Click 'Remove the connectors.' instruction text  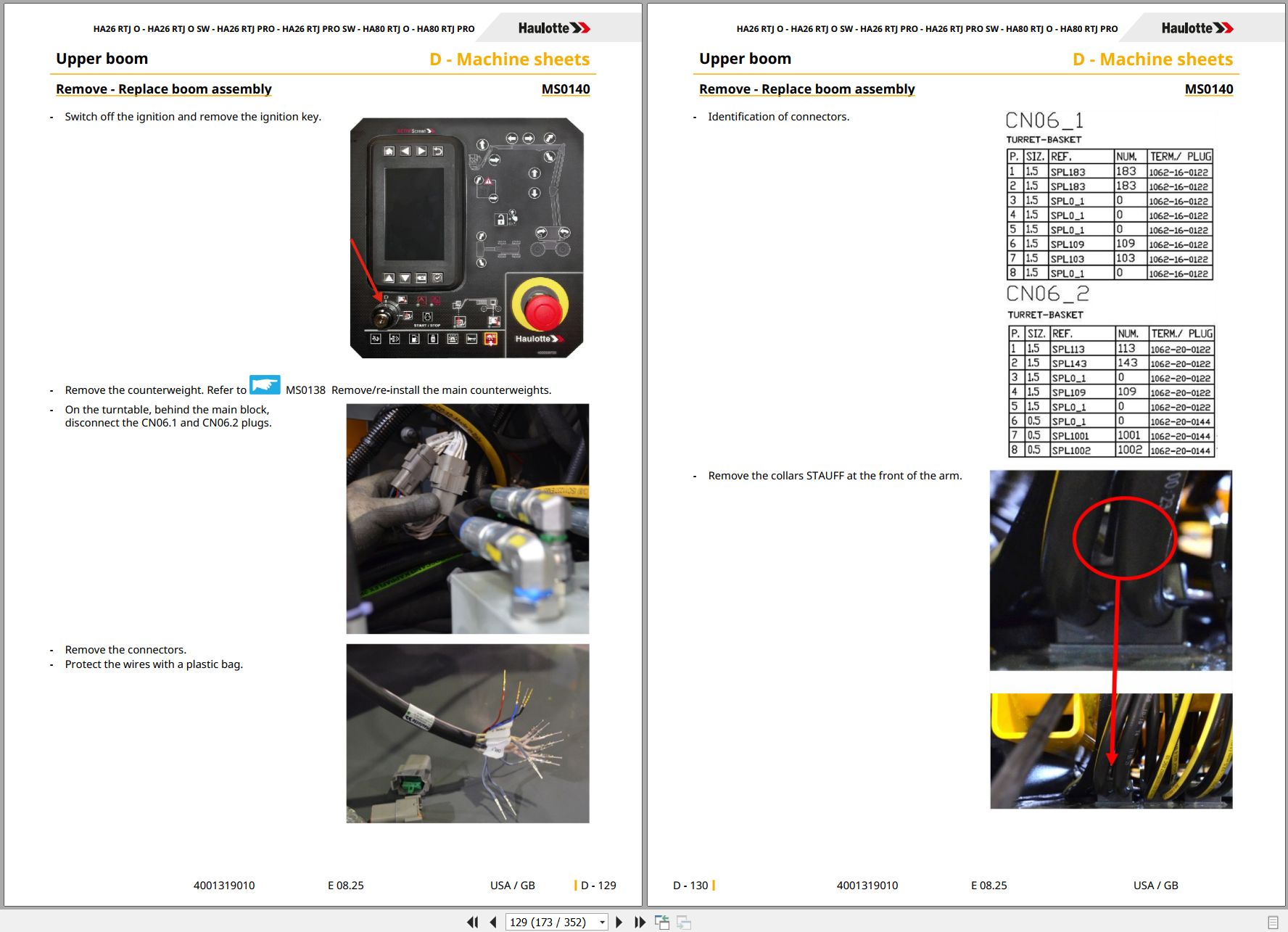click(125, 650)
